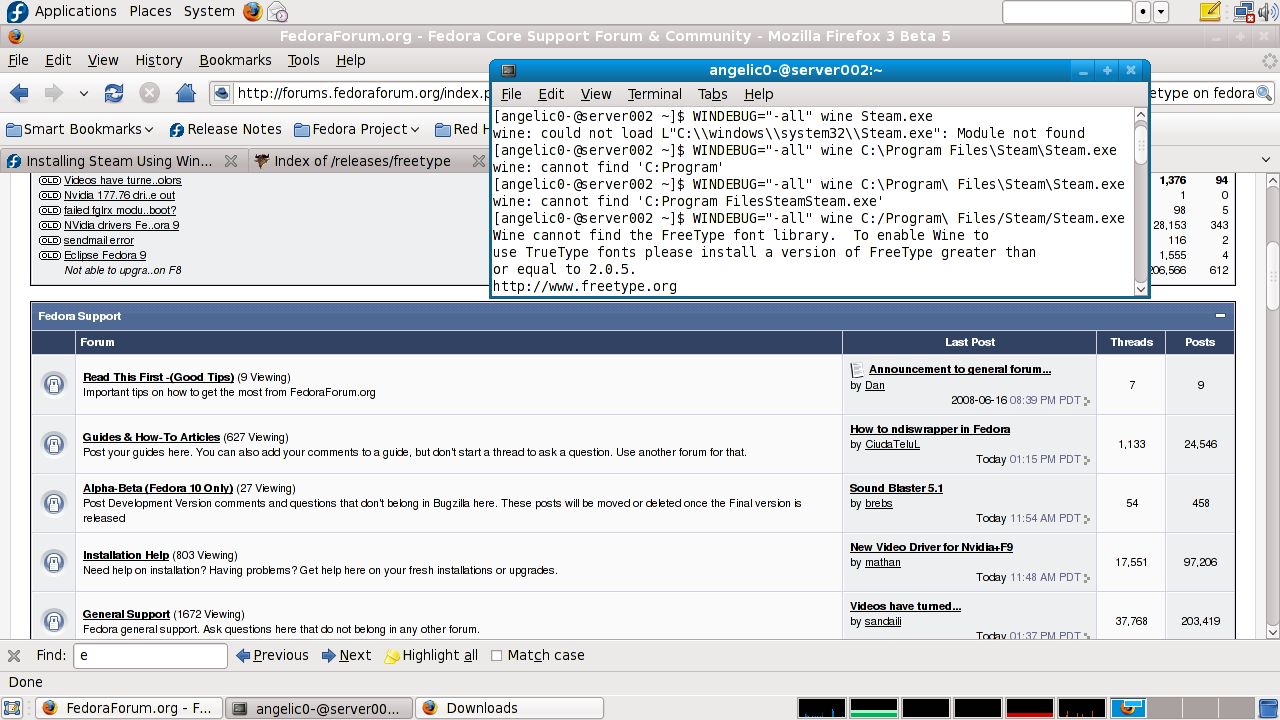Launch Firefox from the top GNOME panel
The width and height of the screenshot is (1280, 720).
coord(250,11)
